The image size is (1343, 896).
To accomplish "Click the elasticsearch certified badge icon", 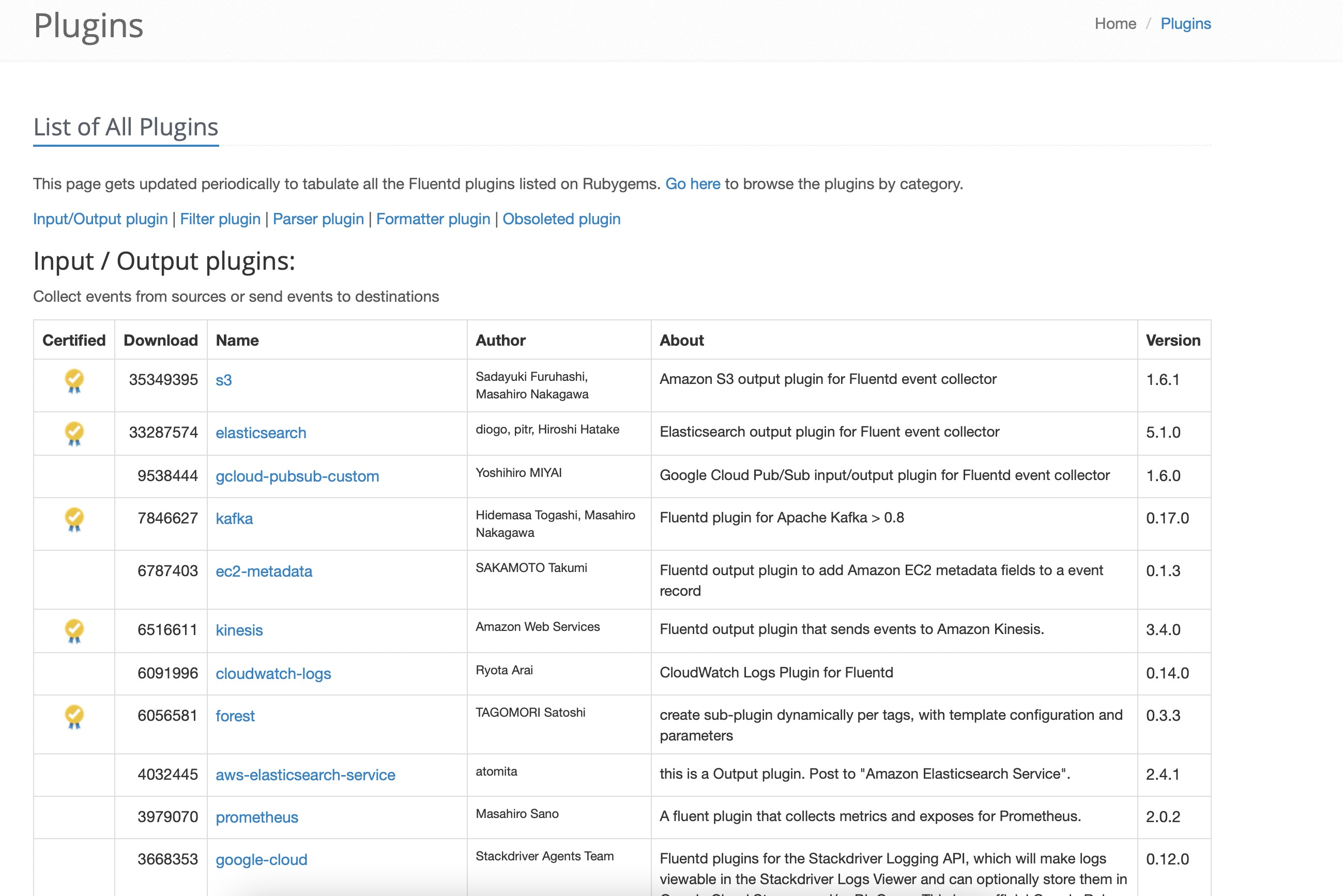I will (74, 433).
